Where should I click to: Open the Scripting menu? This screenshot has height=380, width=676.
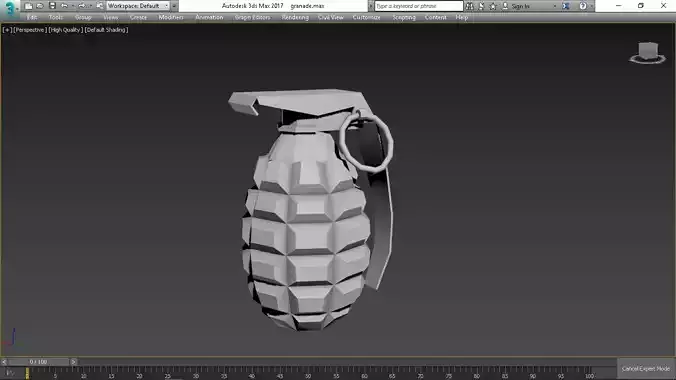pyautogui.click(x=404, y=18)
